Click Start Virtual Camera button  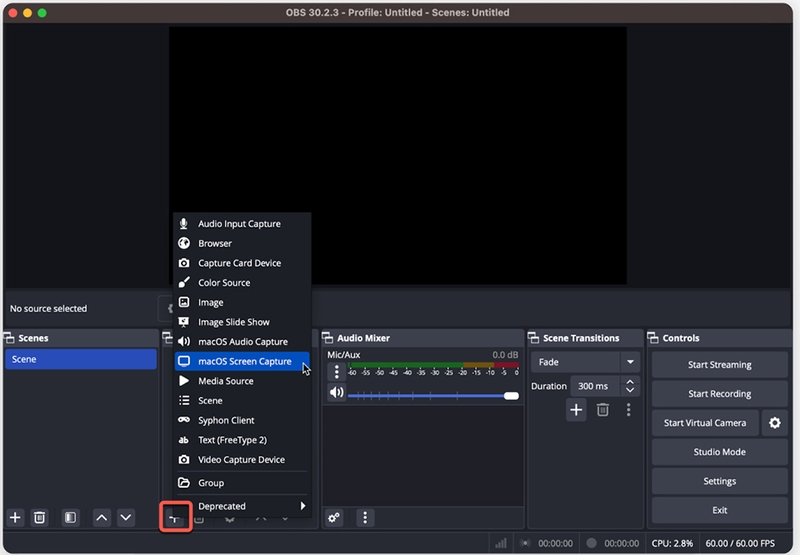coord(705,423)
